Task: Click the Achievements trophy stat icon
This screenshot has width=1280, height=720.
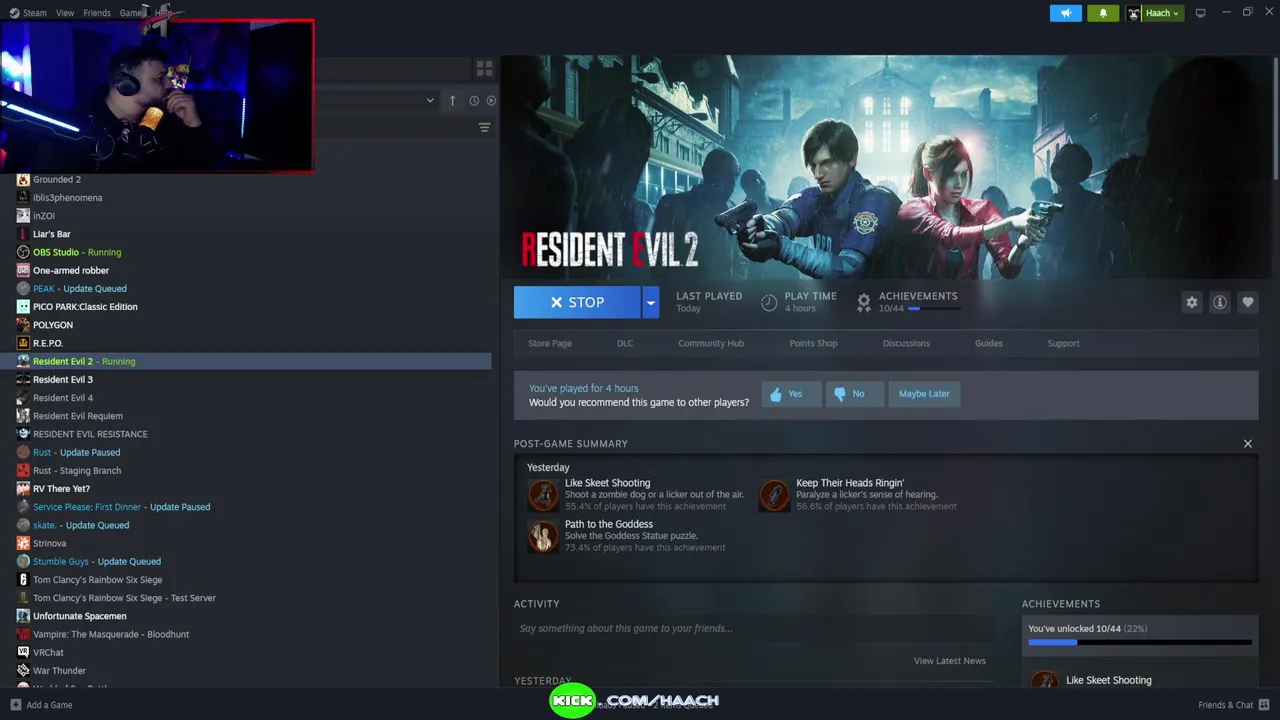Action: coord(864,302)
